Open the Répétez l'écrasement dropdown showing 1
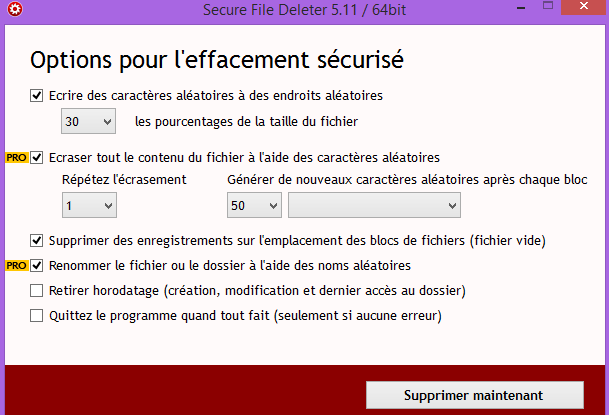 tap(89, 205)
